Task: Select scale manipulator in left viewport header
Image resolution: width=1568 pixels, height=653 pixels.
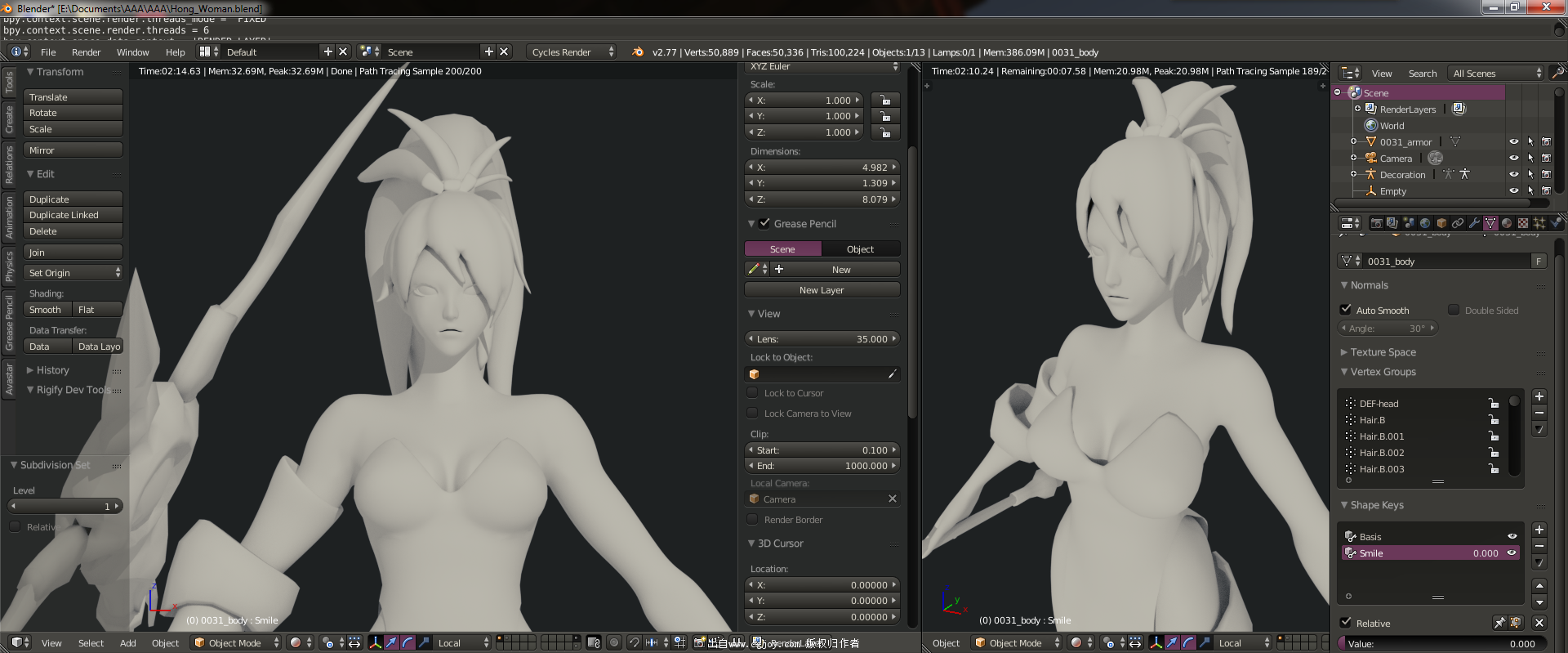Action: [424, 642]
